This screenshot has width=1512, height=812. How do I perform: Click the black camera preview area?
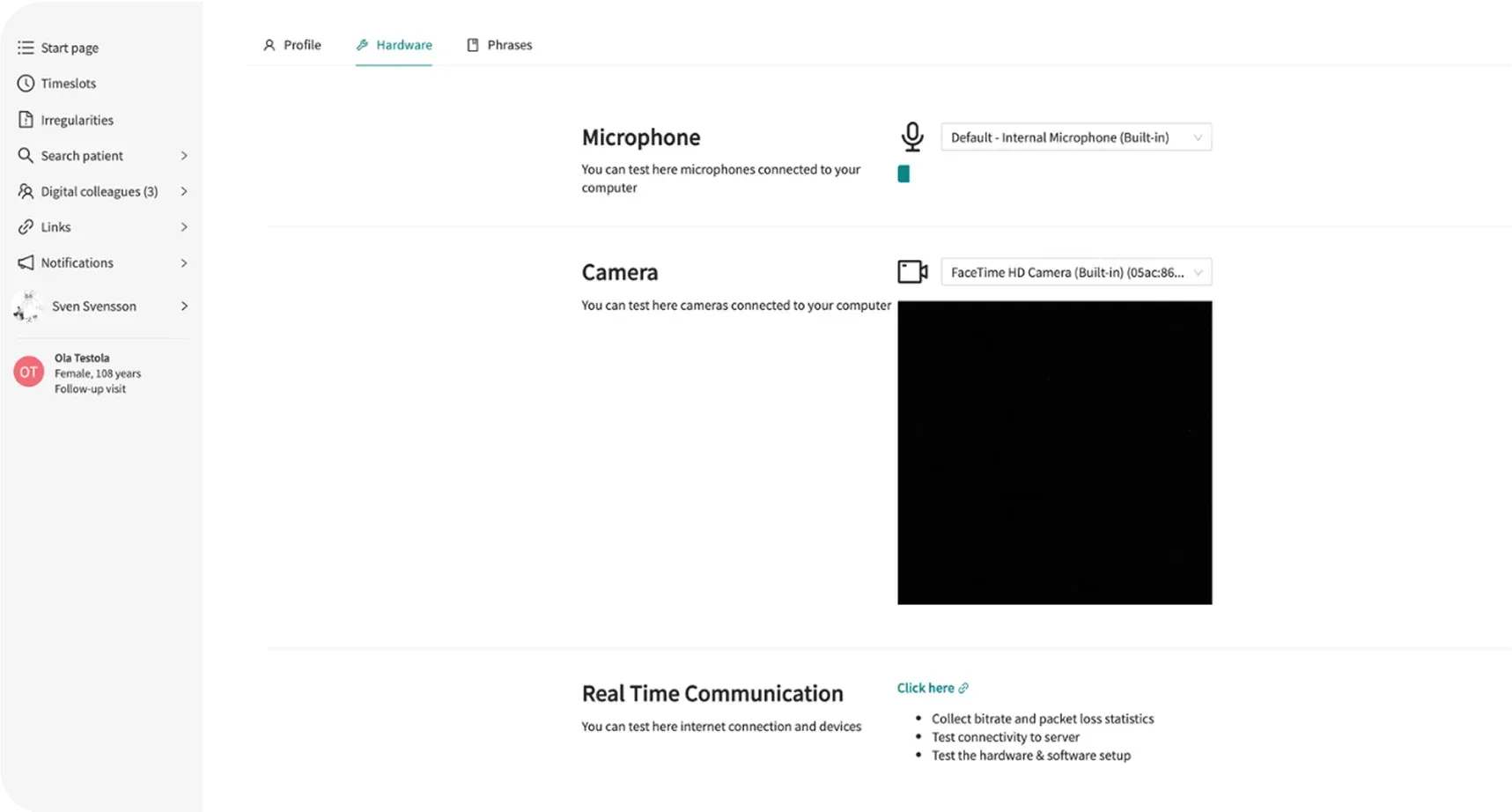pos(1054,453)
